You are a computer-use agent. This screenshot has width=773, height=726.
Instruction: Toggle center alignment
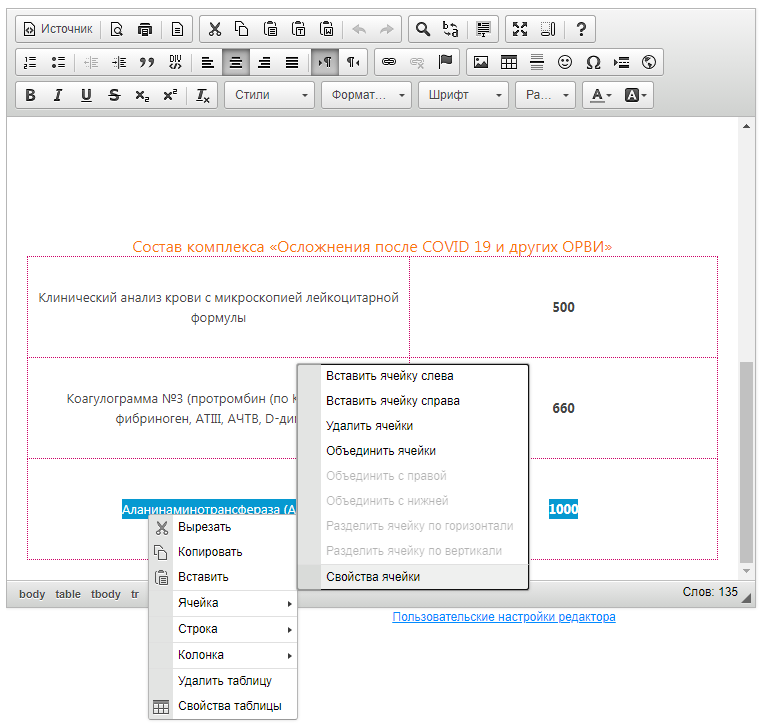(x=236, y=62)
